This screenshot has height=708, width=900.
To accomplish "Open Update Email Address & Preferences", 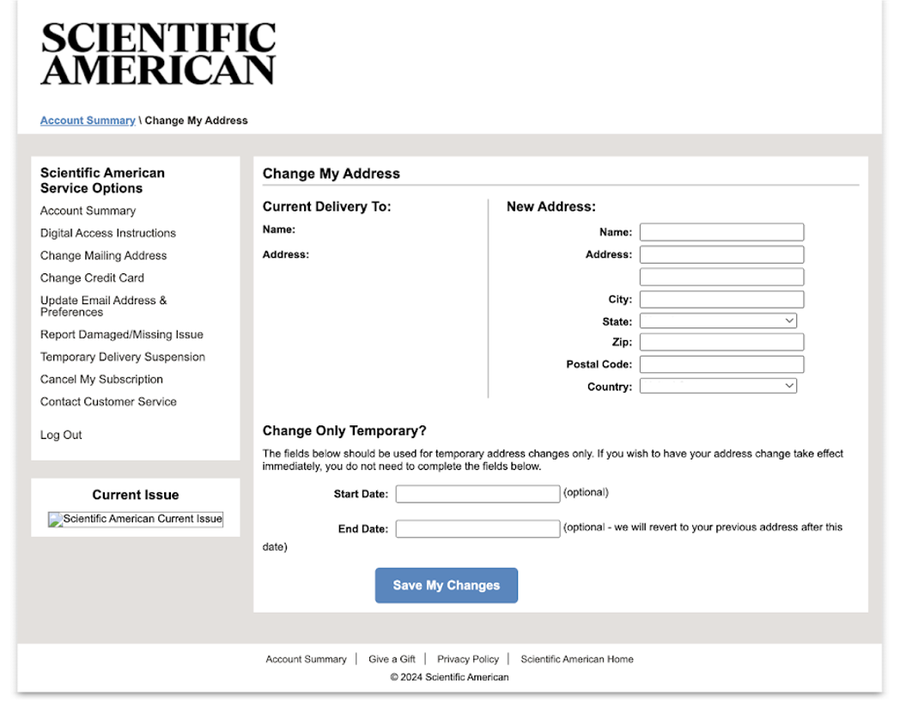I will tap(103, 305).
